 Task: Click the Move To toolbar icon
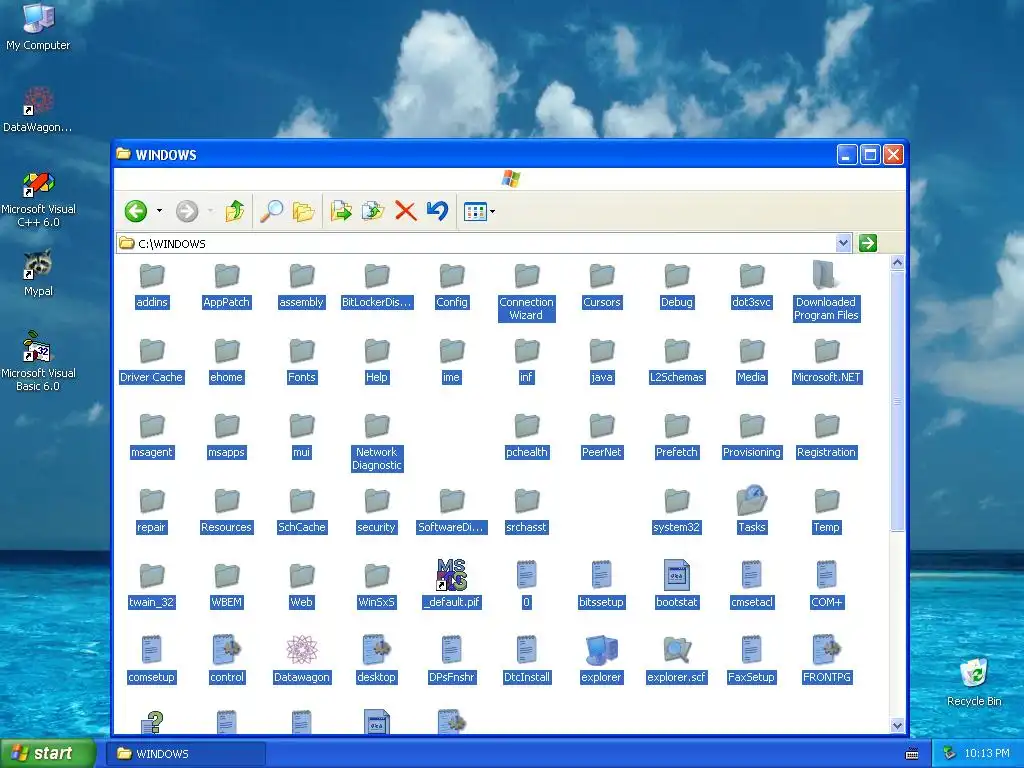pos(341,211)
